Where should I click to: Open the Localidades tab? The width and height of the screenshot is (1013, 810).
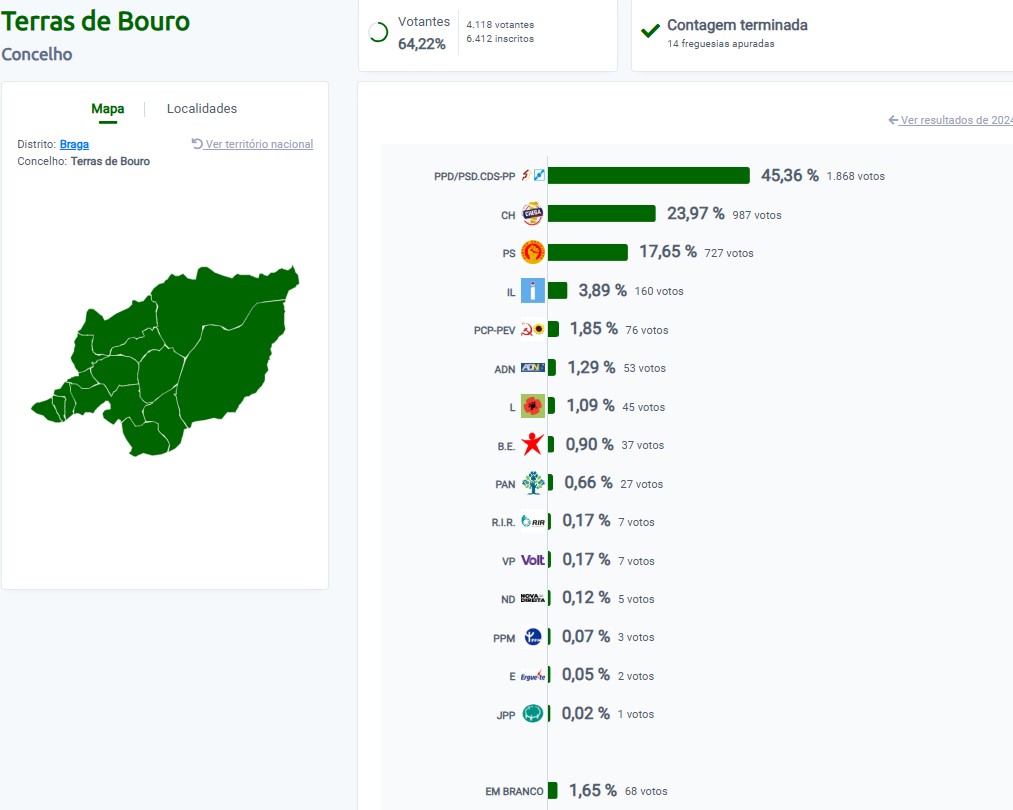[202, 109]
